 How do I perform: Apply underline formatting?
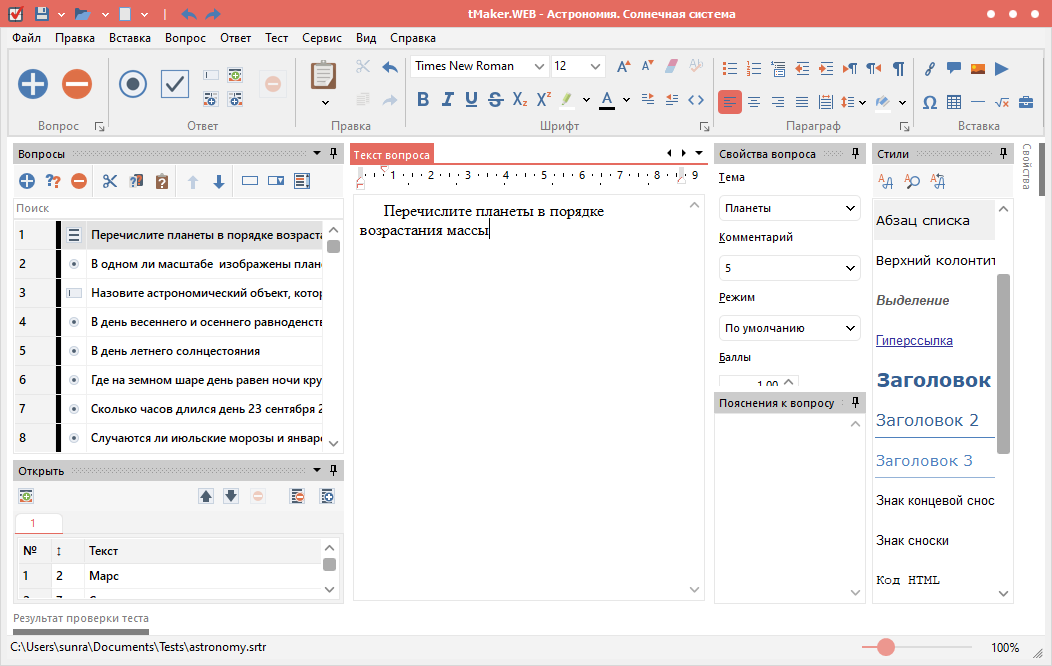[x=472, y=100]
